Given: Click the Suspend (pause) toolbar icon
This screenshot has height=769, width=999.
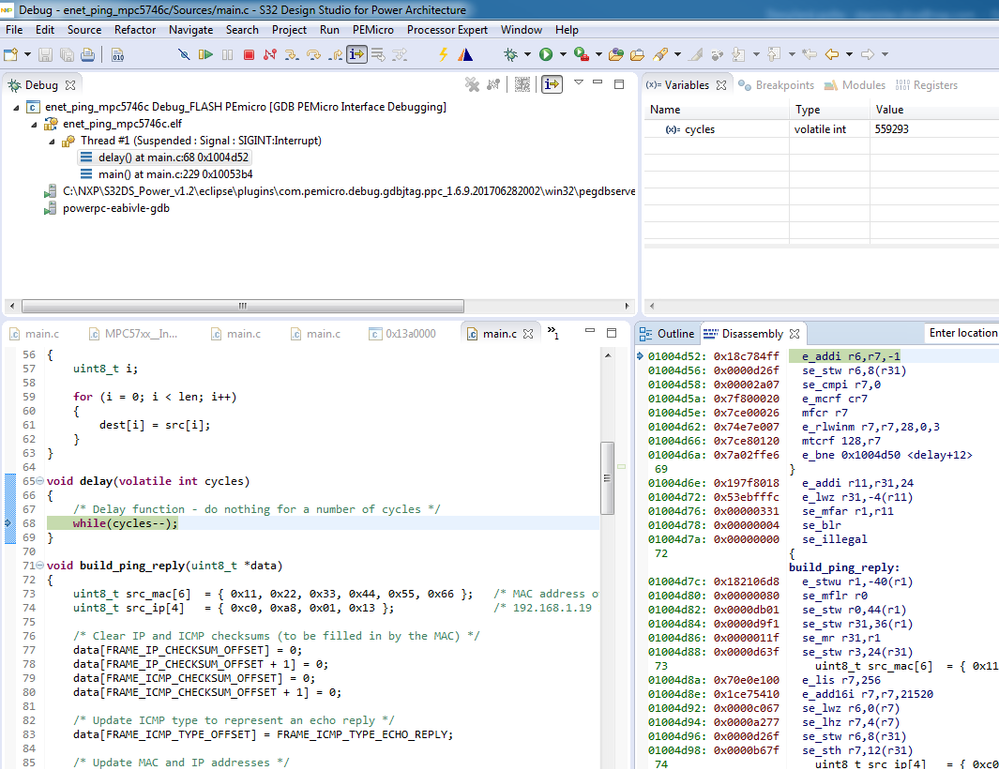Looking at the screenshot, I should 227,55.
